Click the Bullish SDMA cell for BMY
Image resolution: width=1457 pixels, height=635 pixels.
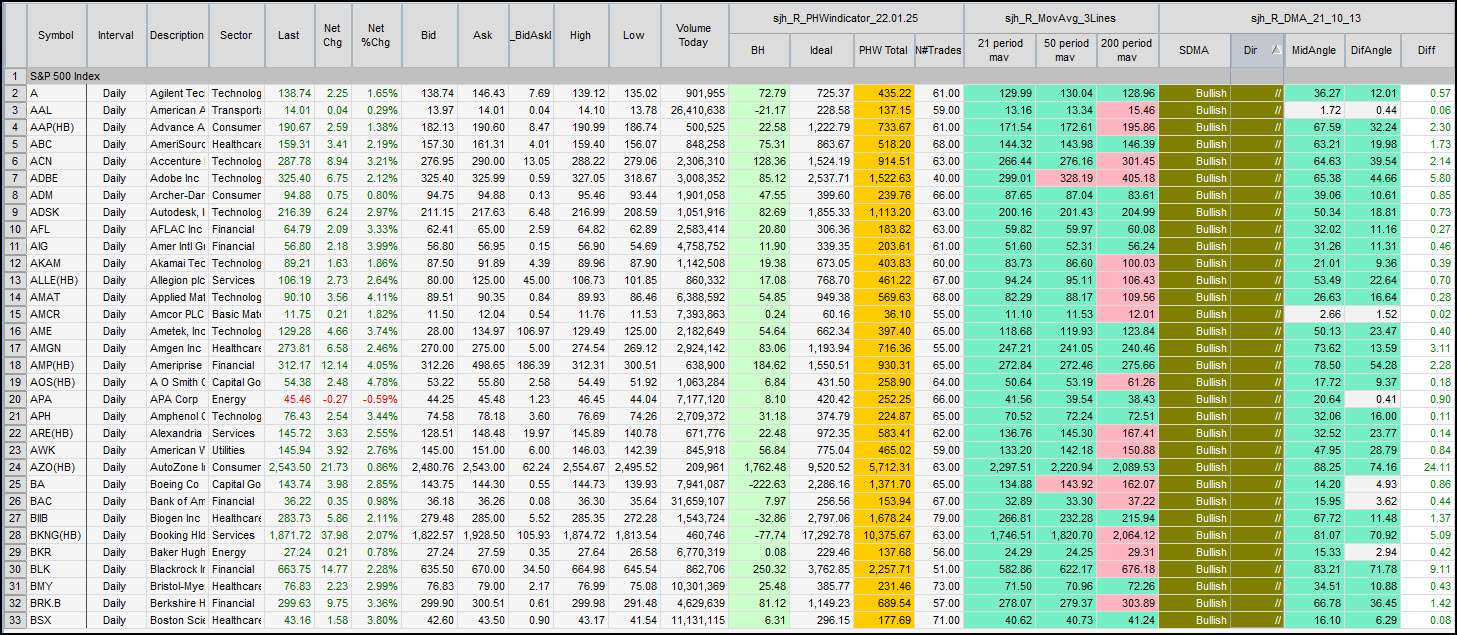point(1195,586)
